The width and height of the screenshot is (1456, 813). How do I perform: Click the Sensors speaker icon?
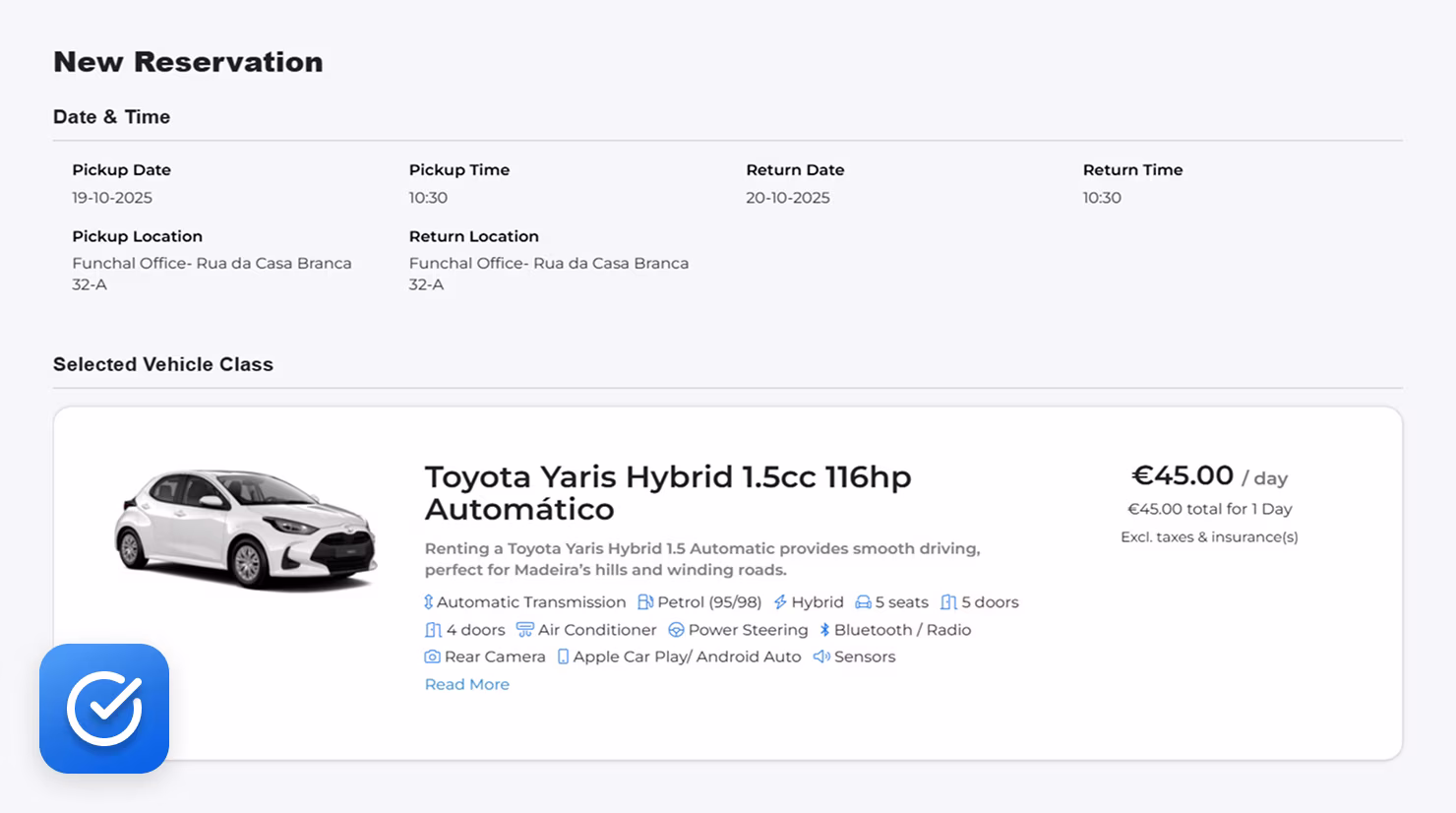[821, 657]
